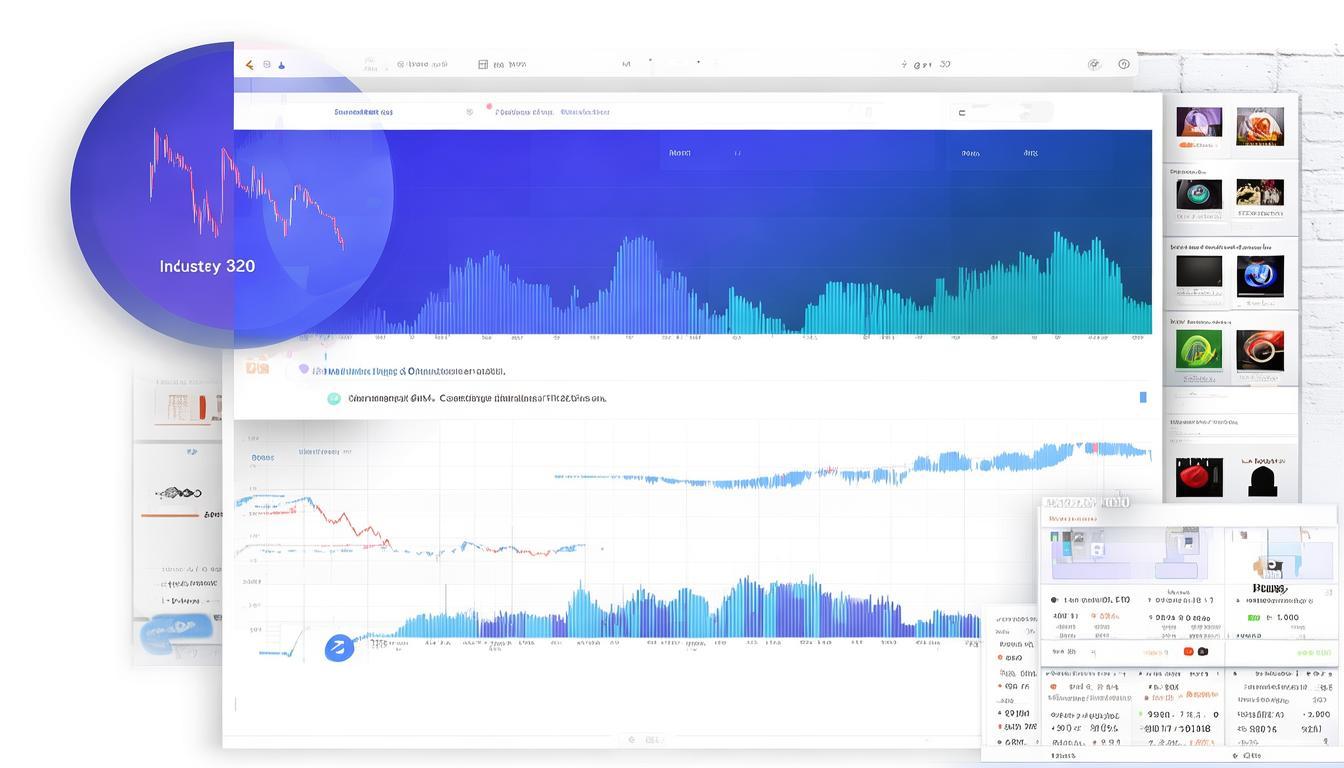1344x768 pixels.
Task: Click the blue pin icon in the top toolbar
Action: [281, 65]
